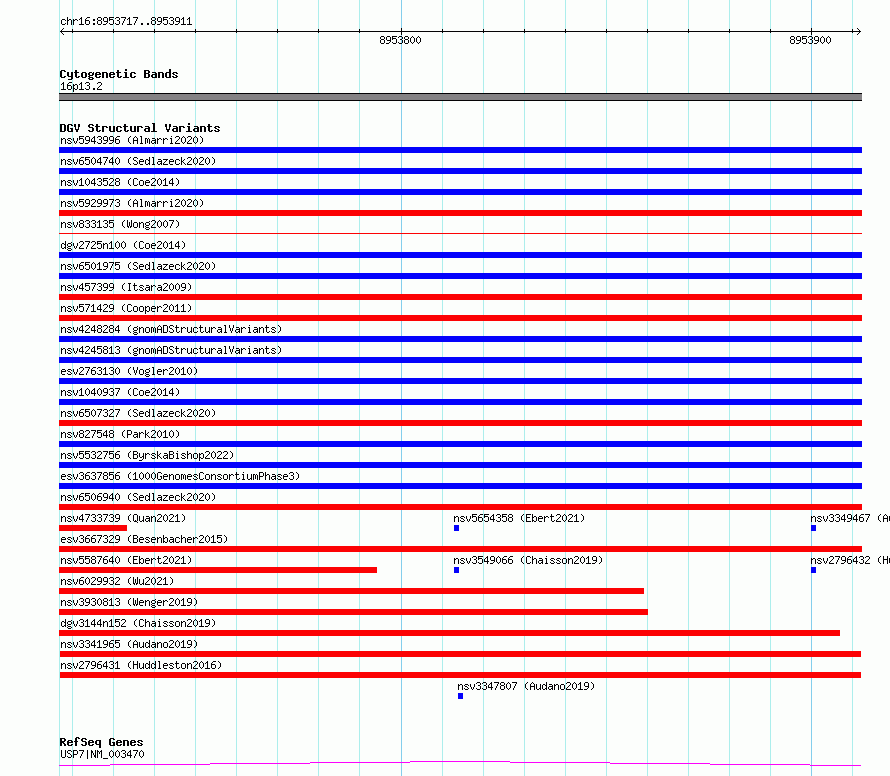Click the Cytogenetic Bands track title
Viewport: 890px width, 776px height.
tap(119, 74)
